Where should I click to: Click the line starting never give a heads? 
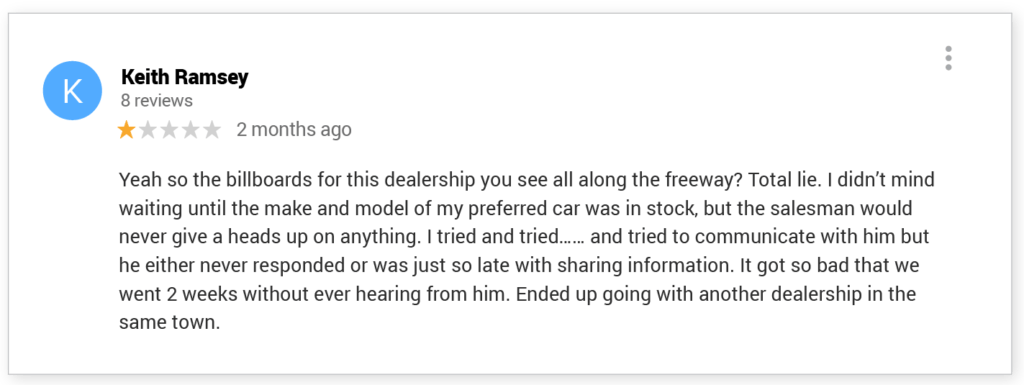point(524,238)
